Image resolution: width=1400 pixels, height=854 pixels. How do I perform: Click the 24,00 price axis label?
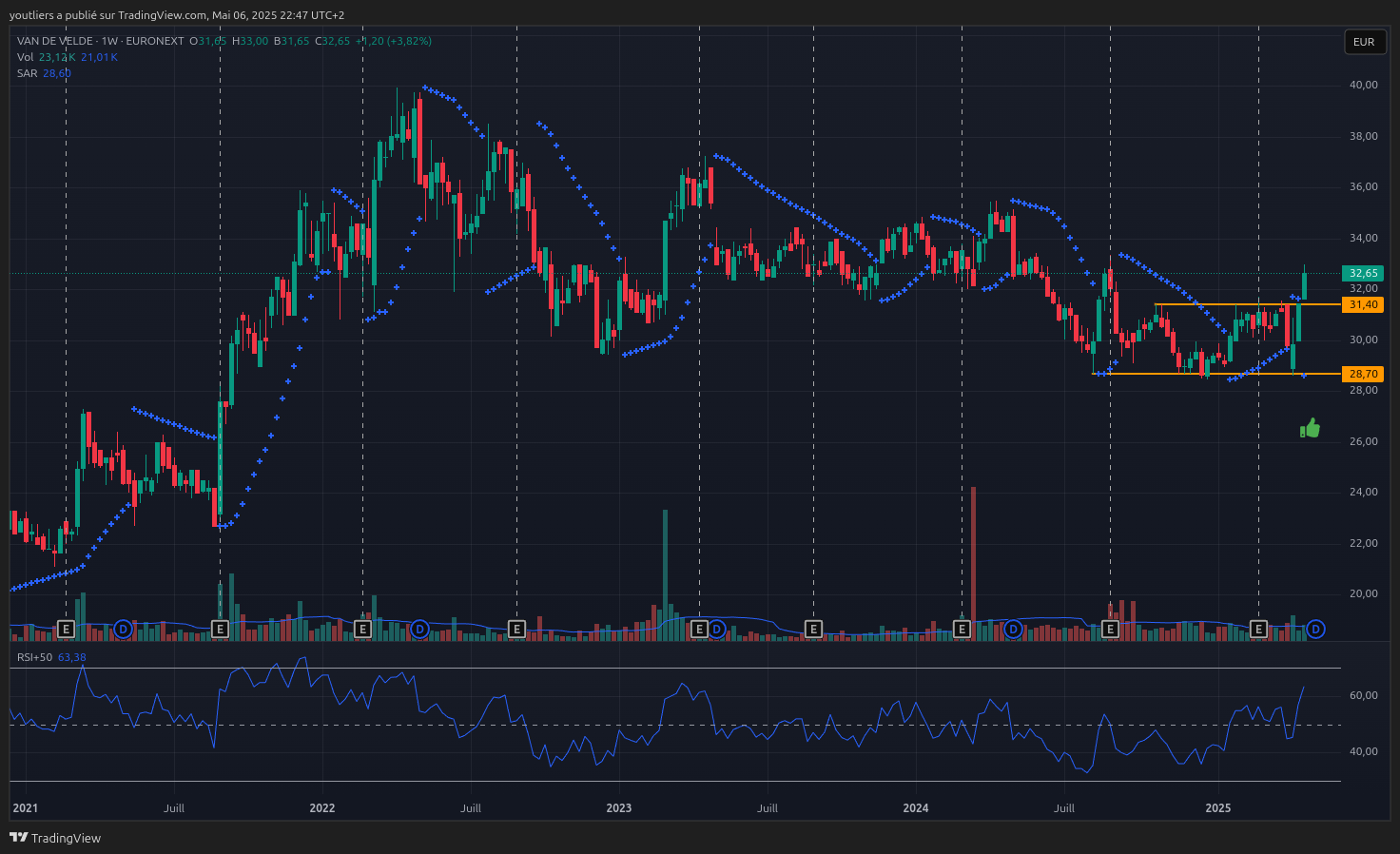pos(1363,492)
